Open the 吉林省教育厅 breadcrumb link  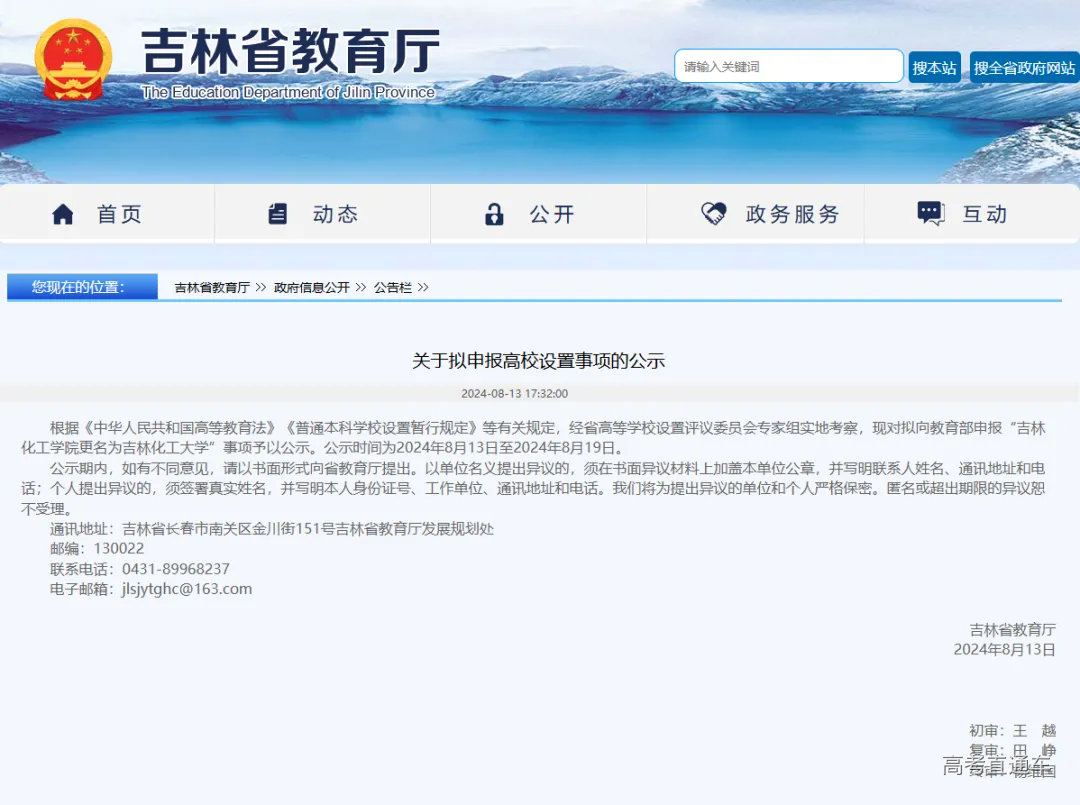(x=209, y=287)
